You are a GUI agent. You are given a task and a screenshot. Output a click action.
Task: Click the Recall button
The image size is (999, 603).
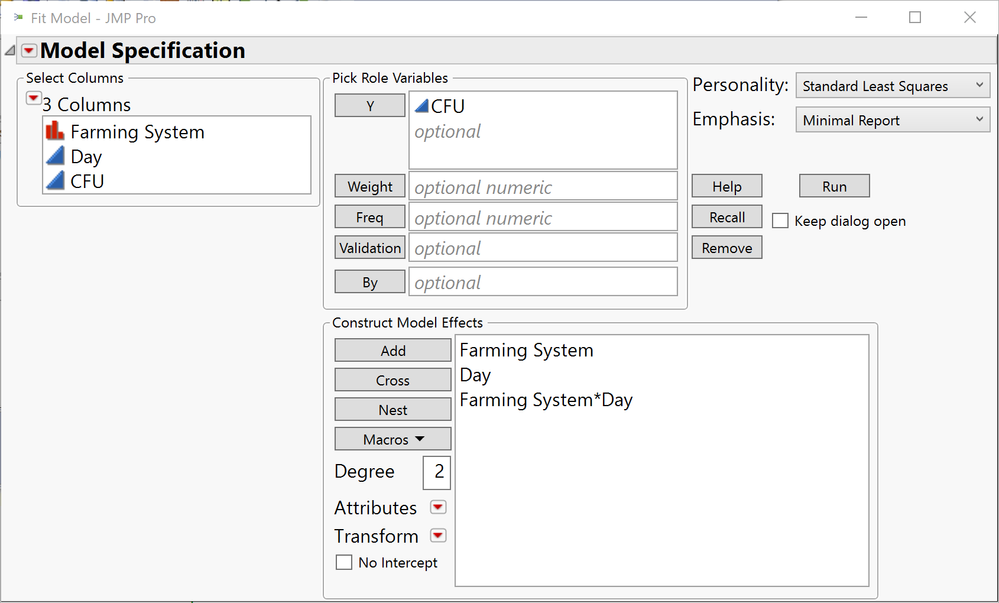727,217
